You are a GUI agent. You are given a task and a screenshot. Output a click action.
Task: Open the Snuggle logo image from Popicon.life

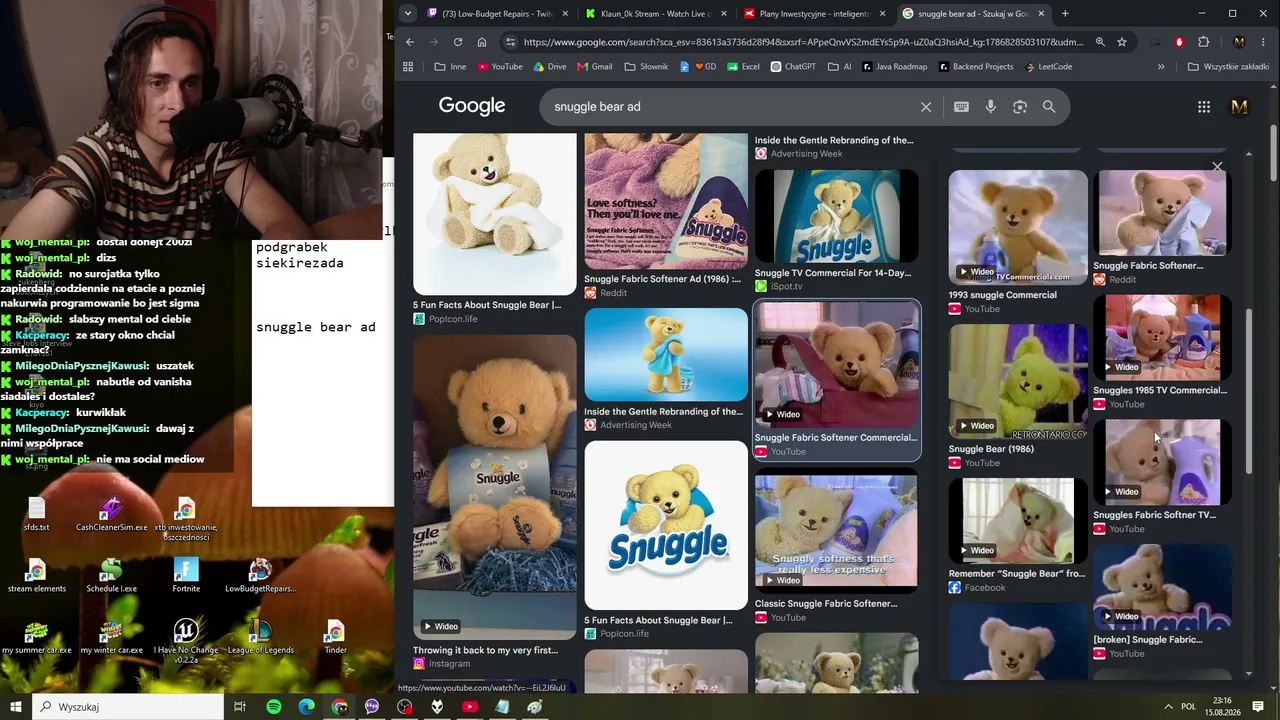666,525
